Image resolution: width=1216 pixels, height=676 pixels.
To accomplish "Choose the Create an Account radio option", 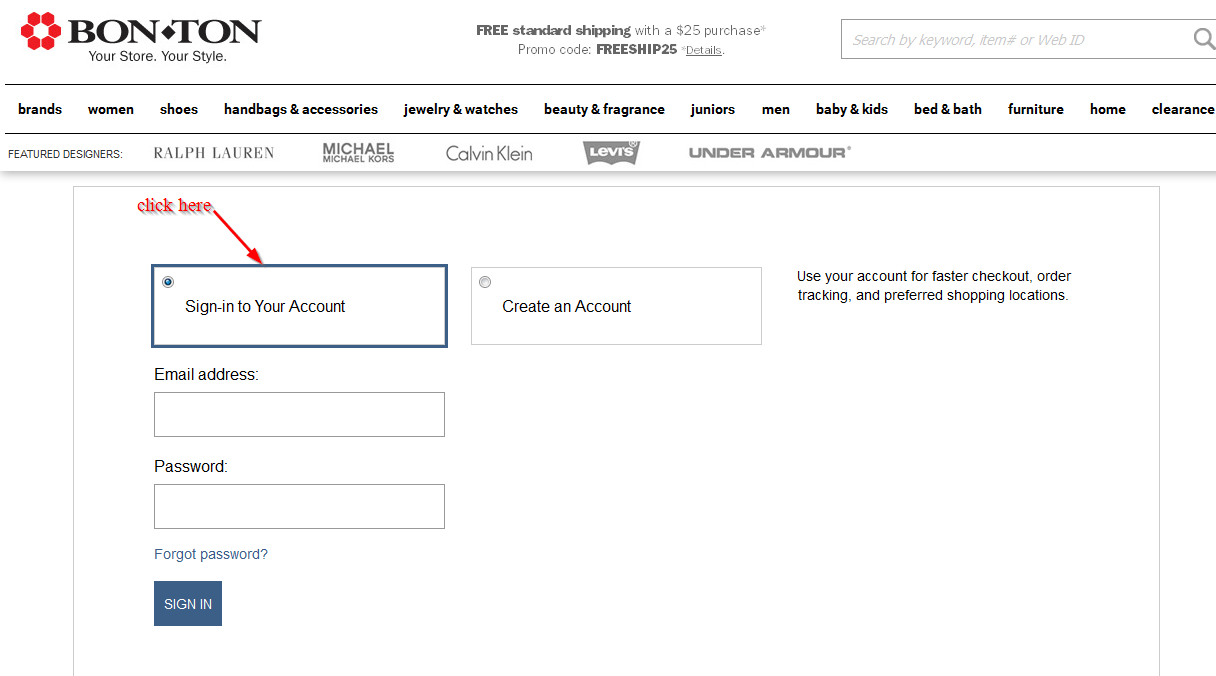I will [x=485, y=281].
